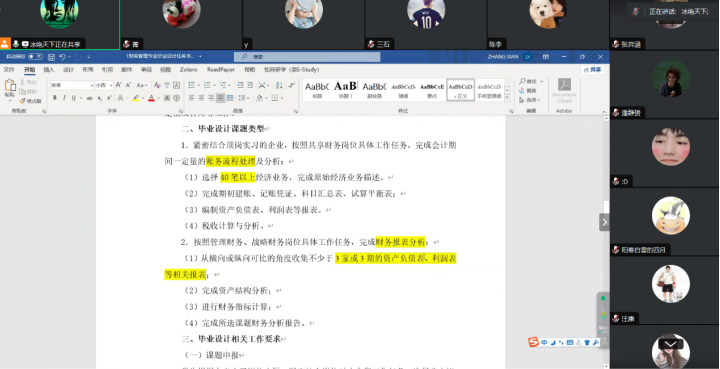Viewport: 720px width, 369px height.
Task: Open the line spacing dropdown
Action: pos(244,98)
